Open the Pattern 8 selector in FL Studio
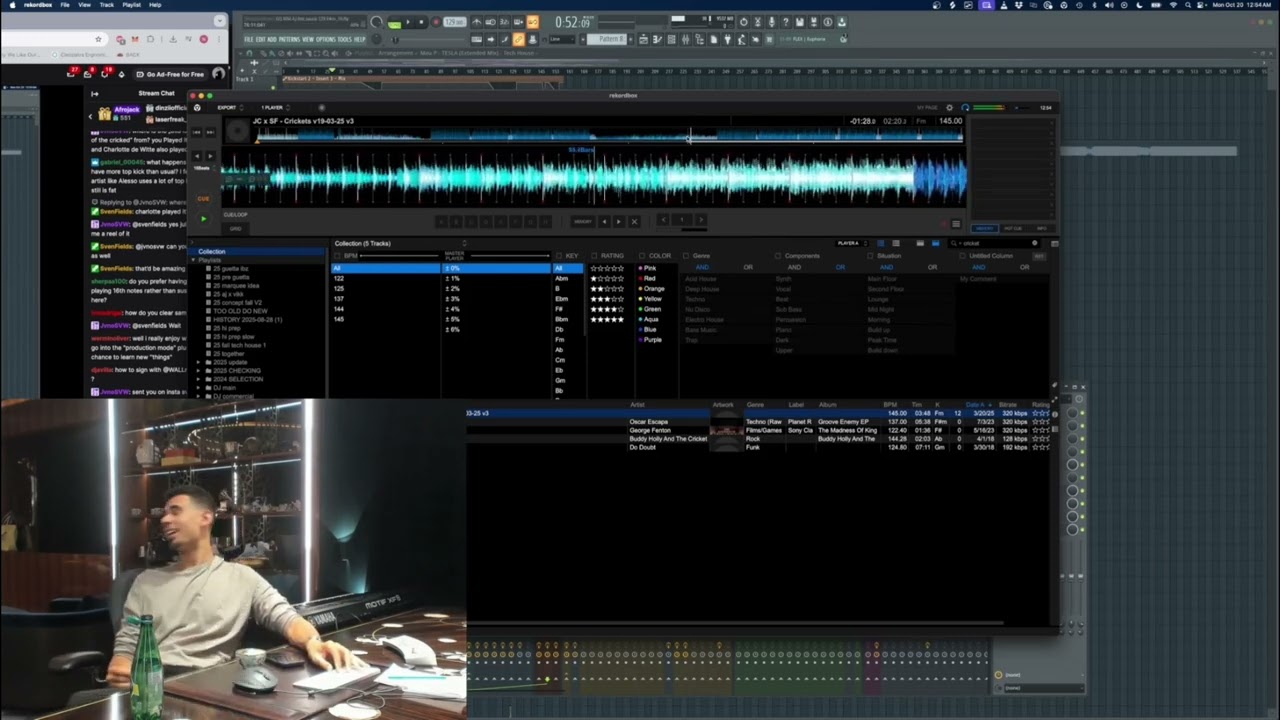Screen dimensions: 1280x720 (x=607, y=39)
